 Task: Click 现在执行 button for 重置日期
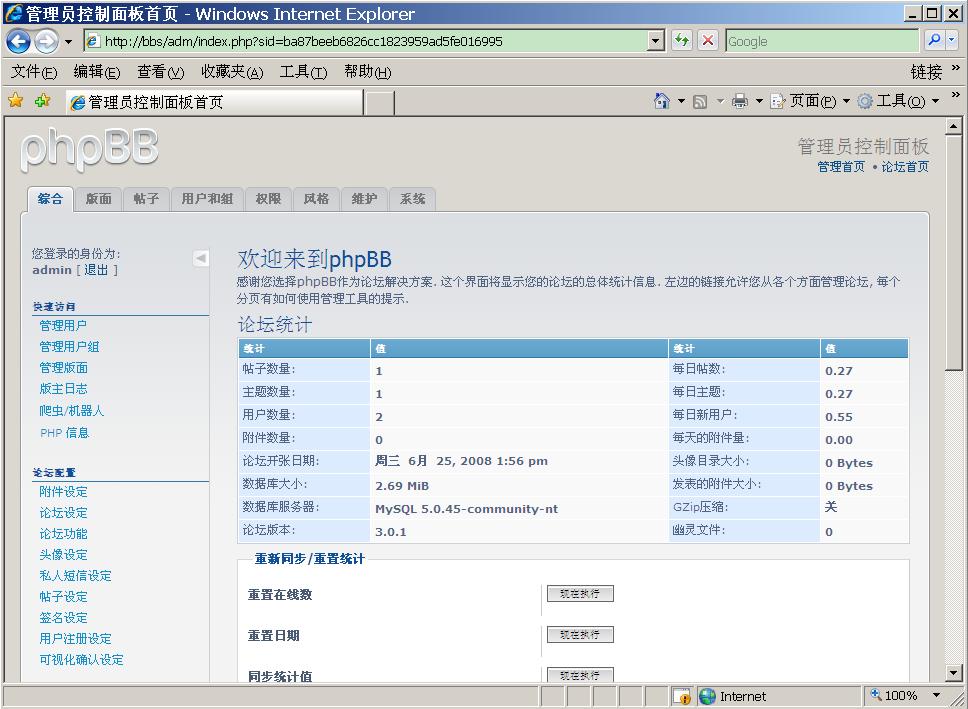[580, 634]
